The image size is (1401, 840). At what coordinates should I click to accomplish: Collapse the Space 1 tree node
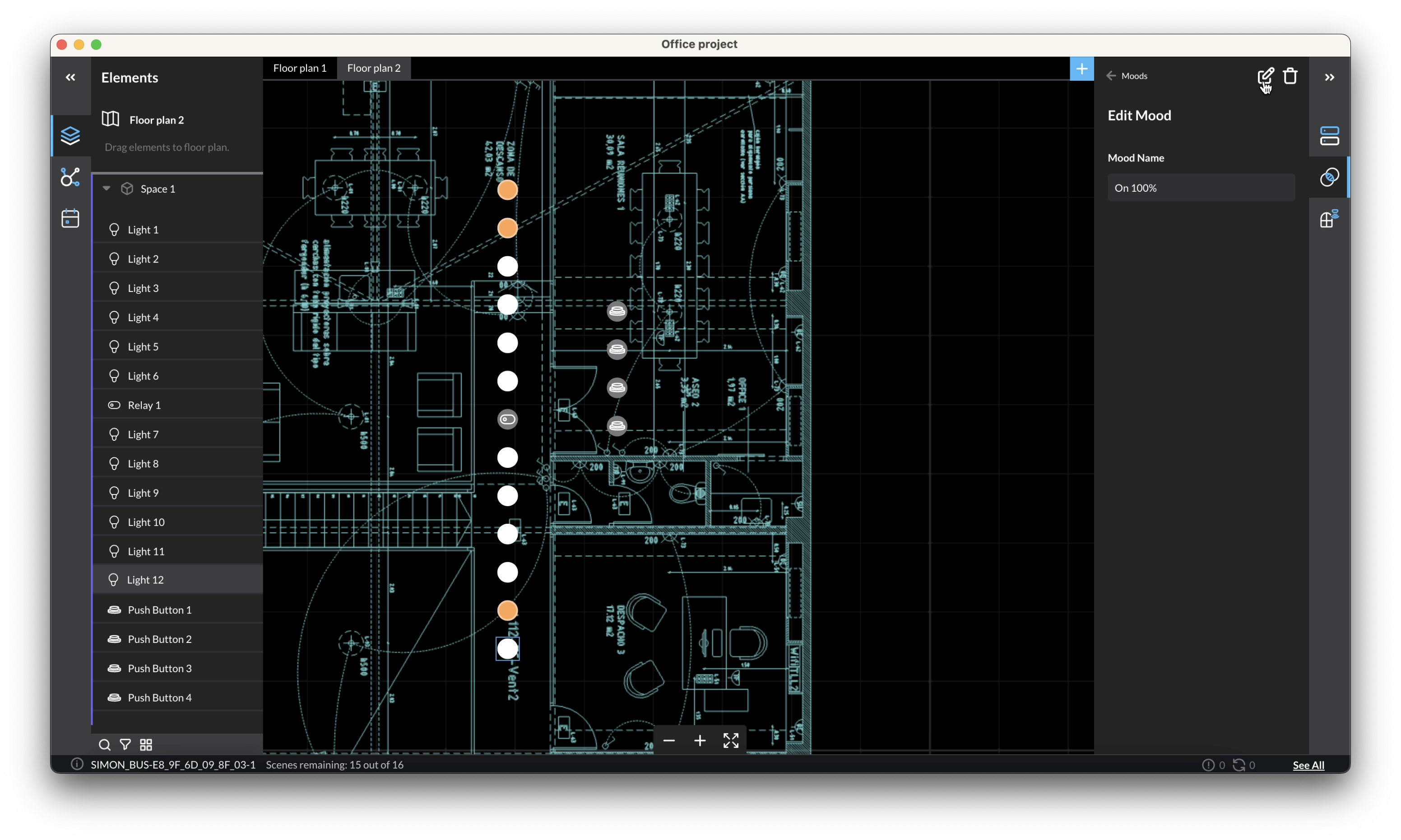[x=107, y=189]
